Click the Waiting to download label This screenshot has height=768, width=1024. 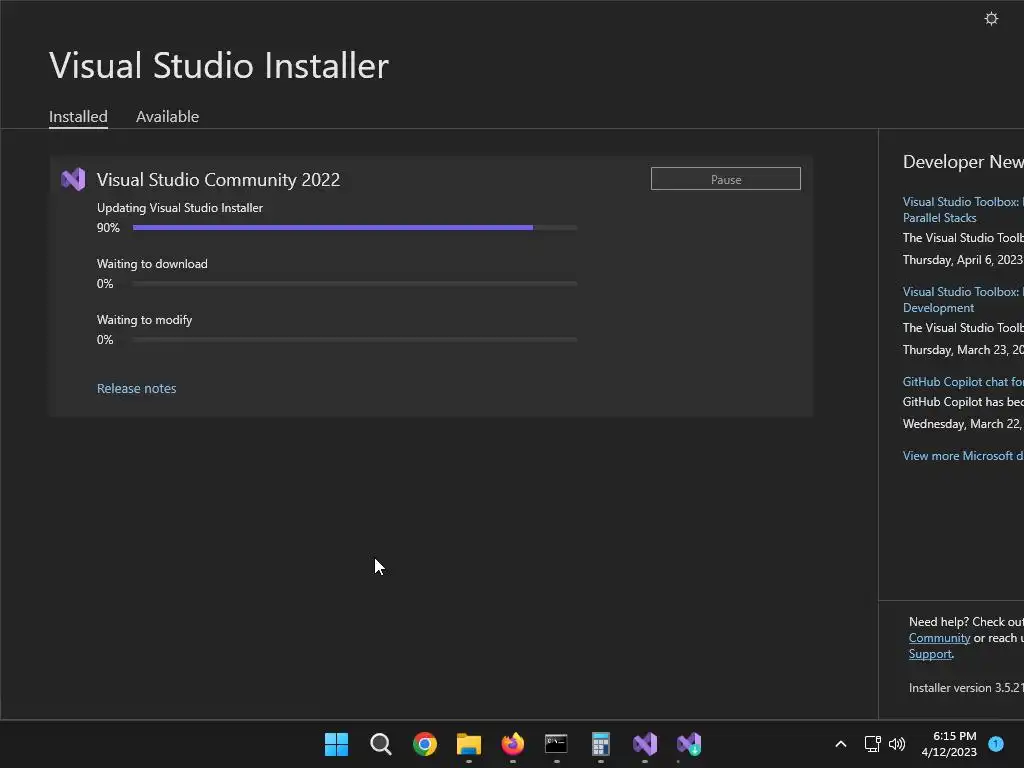click(x=152, y=264)
